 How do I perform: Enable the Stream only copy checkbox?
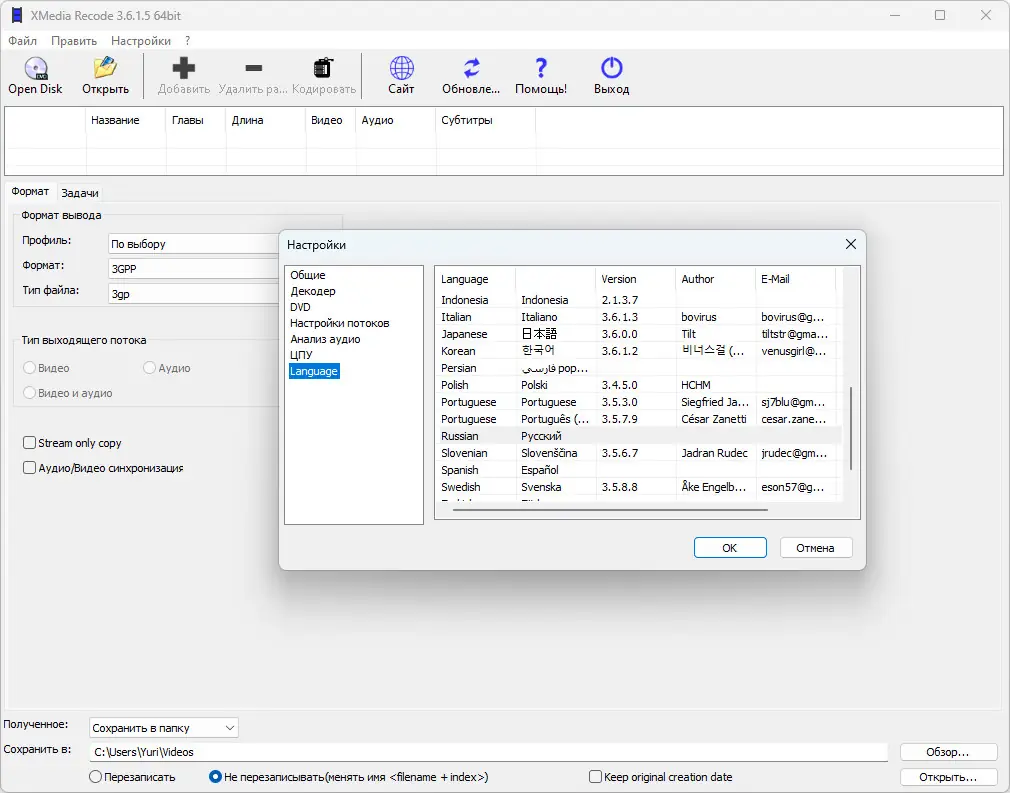29,443
